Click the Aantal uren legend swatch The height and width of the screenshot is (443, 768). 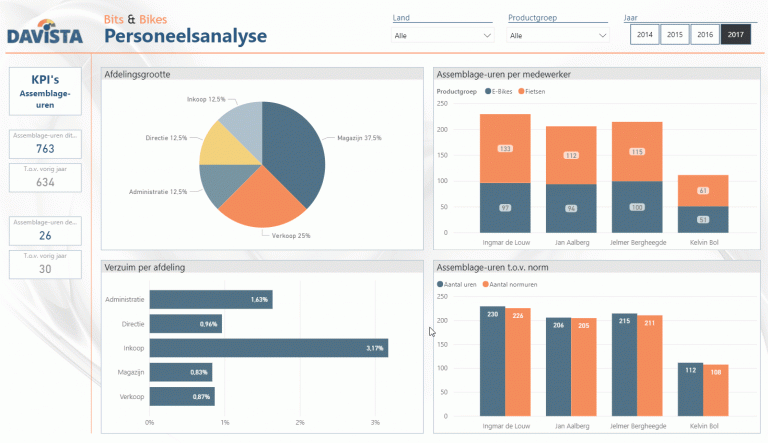pos(440,284)
